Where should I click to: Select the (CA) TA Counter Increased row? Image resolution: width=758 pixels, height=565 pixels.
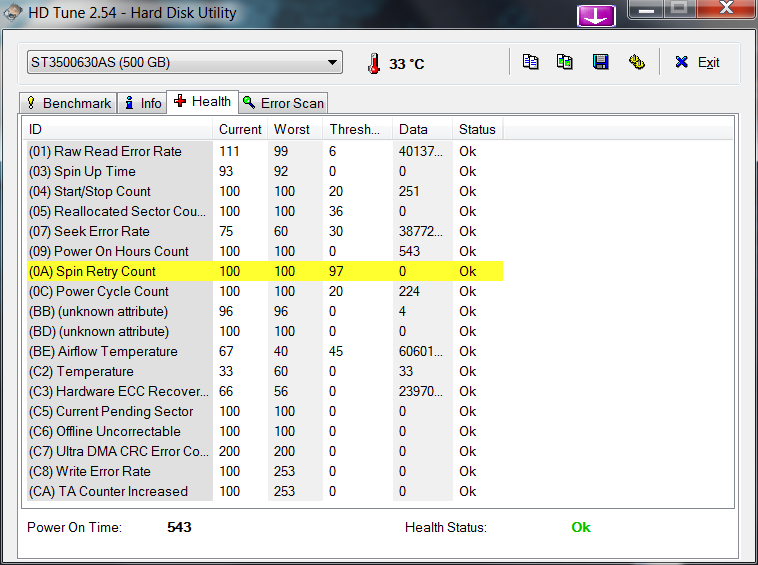(x=265, y=491)
